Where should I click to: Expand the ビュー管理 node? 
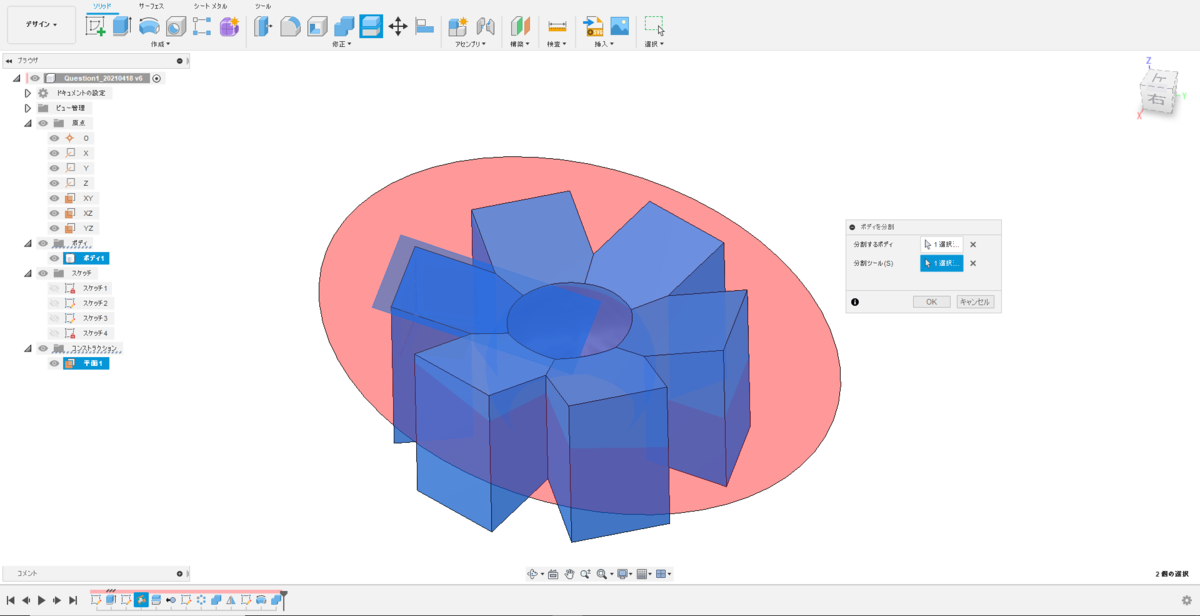coord(28,108)
